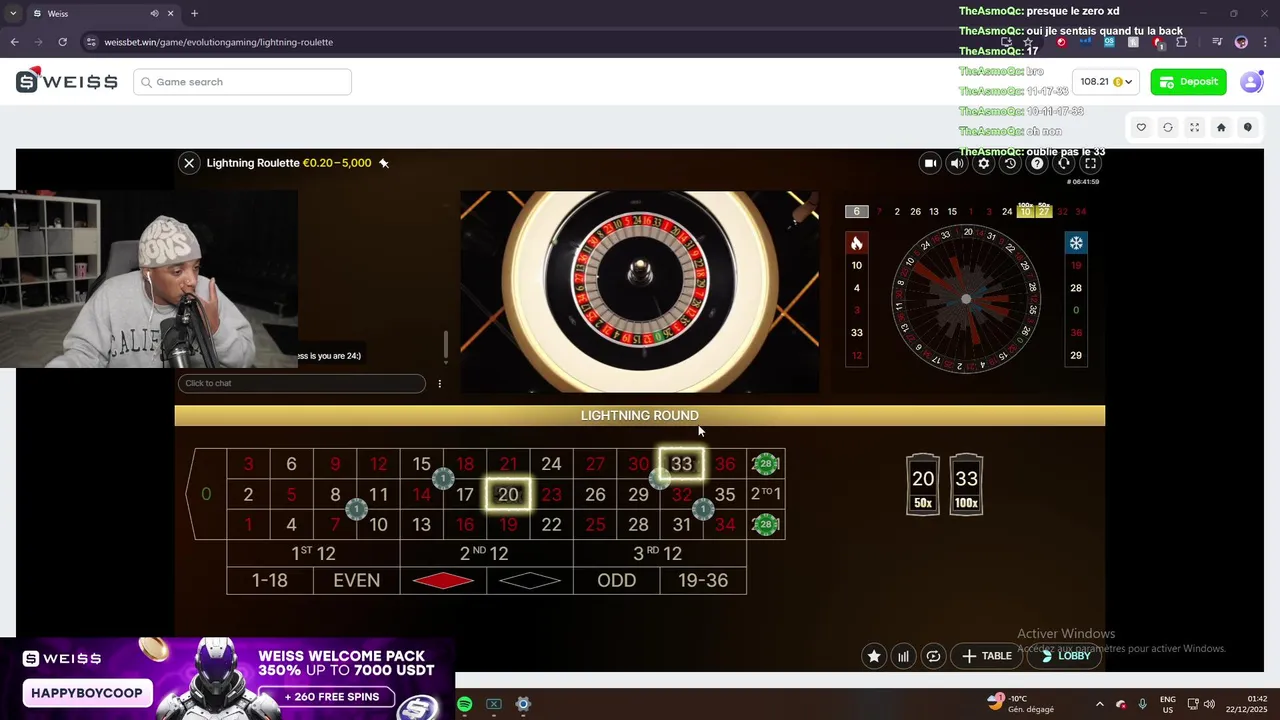Open the game help question mark

[x=1037, y=163]
